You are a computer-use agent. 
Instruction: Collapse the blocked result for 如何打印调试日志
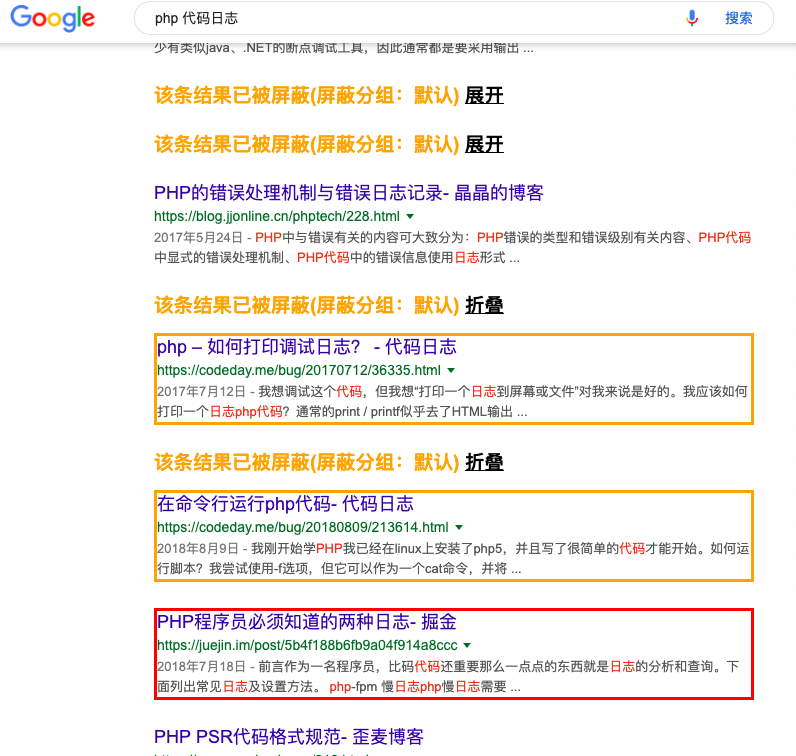(x=484, y=305)
